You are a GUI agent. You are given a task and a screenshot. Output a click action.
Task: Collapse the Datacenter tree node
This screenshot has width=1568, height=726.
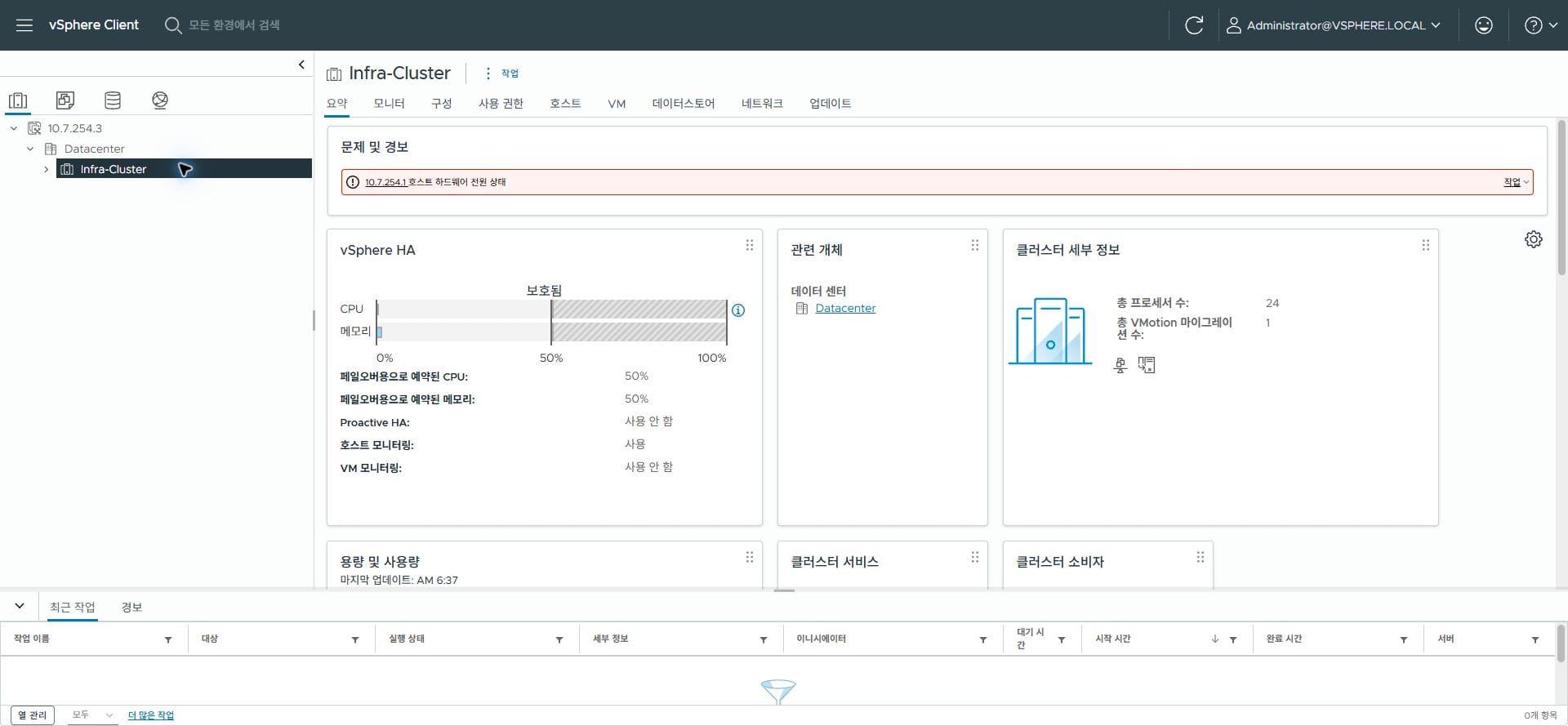point(30,149)
